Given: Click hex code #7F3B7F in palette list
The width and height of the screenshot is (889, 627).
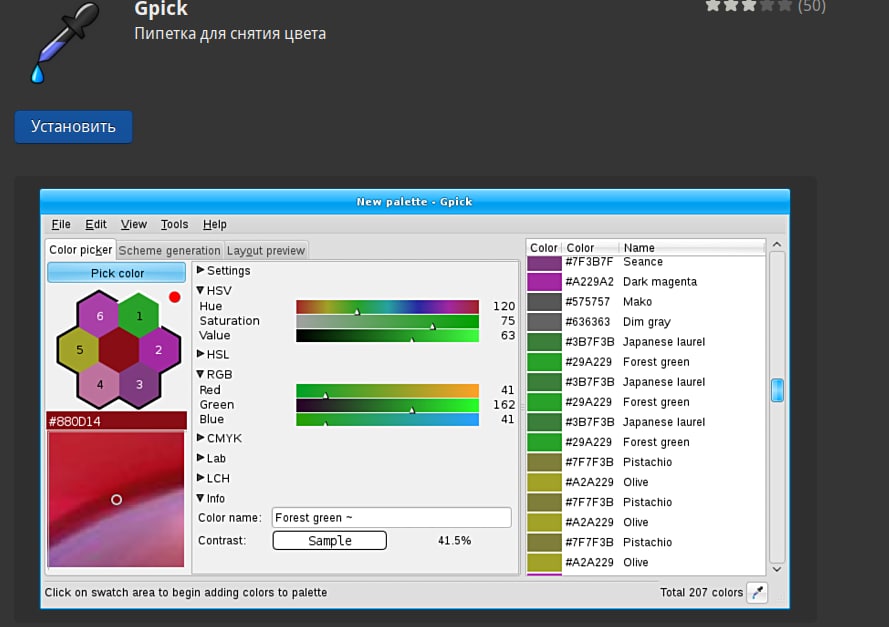Looking at the screenshot, I should click(589, 262).
